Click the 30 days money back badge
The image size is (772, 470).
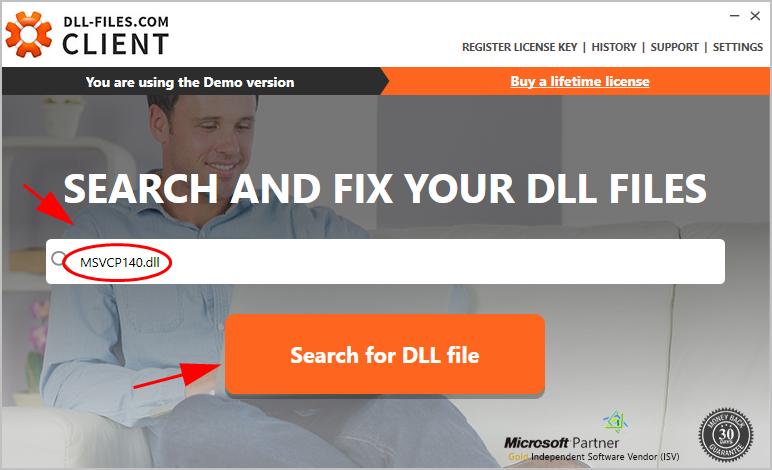click(726, 435)
